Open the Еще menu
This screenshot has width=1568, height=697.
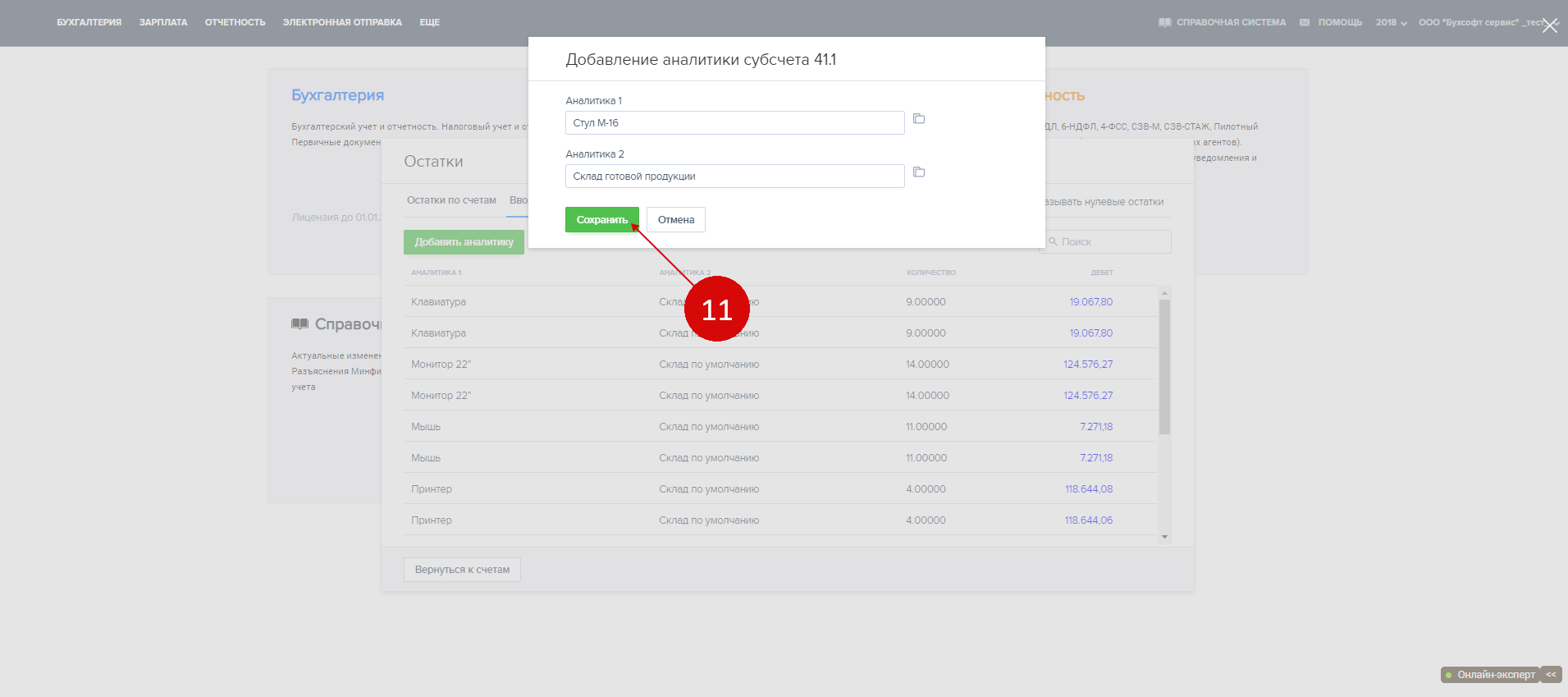coord(430,22)
